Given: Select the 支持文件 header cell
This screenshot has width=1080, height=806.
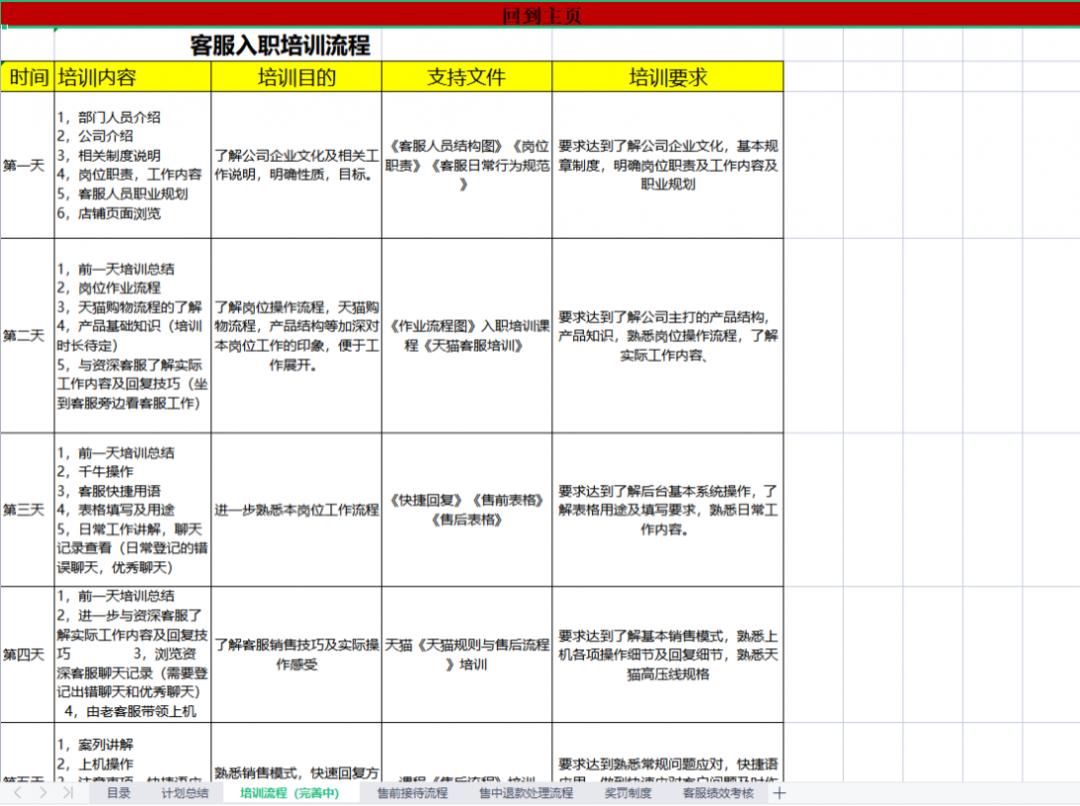Looking at the screenshot, I should click(x=466, y=77).
